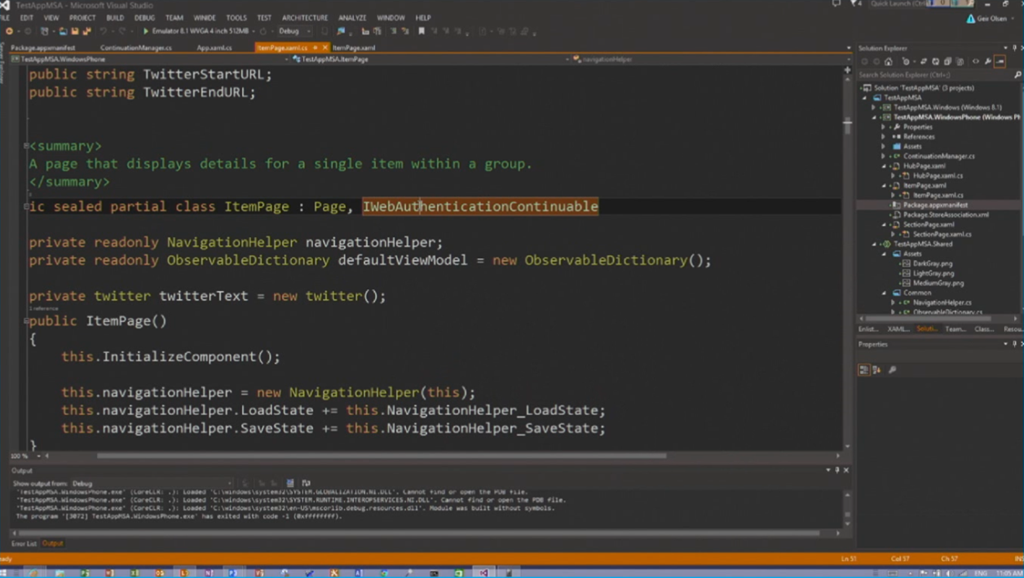Viewport: 1024px width, 578px height.
Task: Click the Properties wrench icon in Solution Explorer
Action: (x=988, y=61)
